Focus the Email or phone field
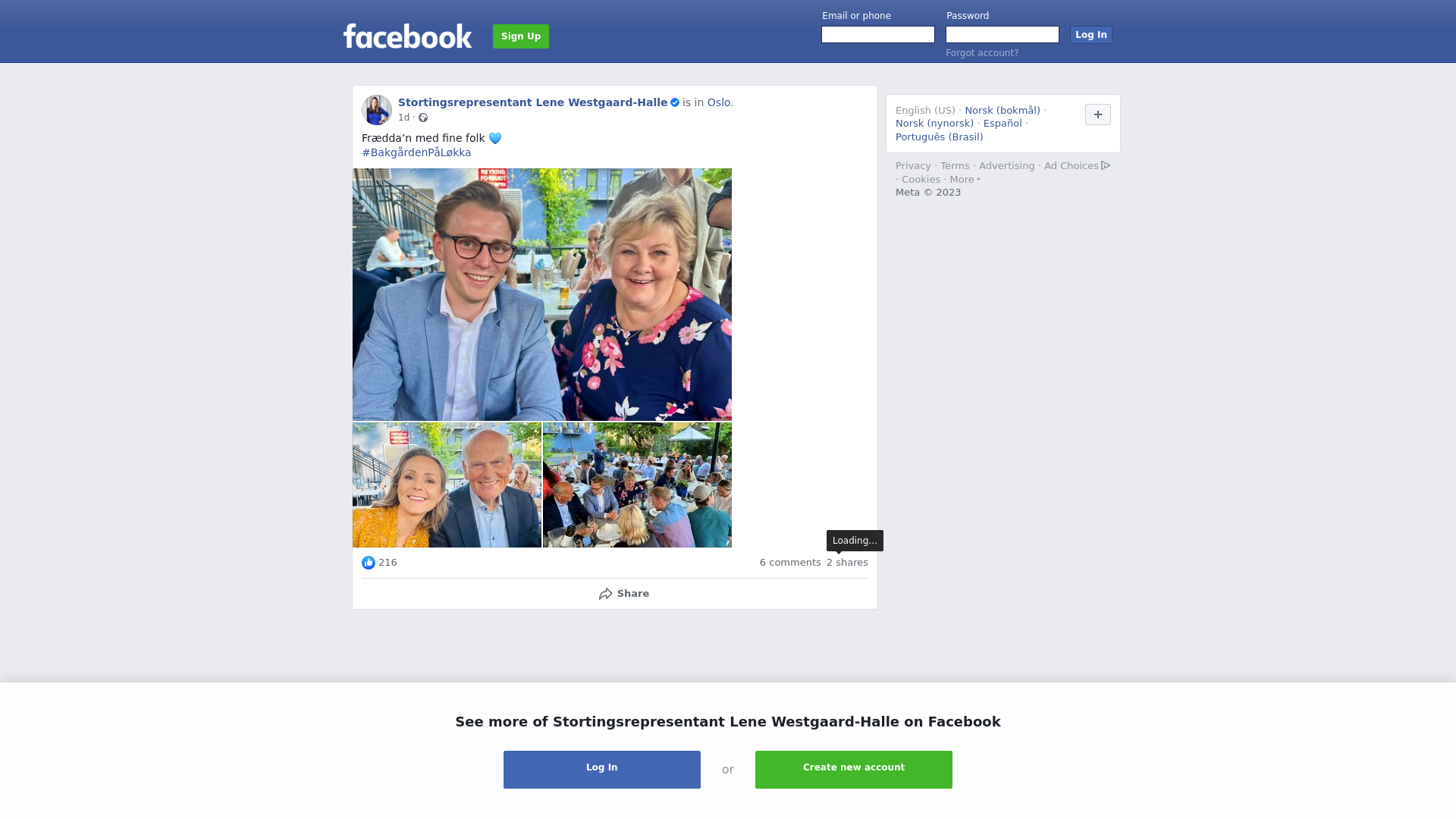Viewport: 1456px width, 819px height. pyautogui.click(x=878, y=35)
